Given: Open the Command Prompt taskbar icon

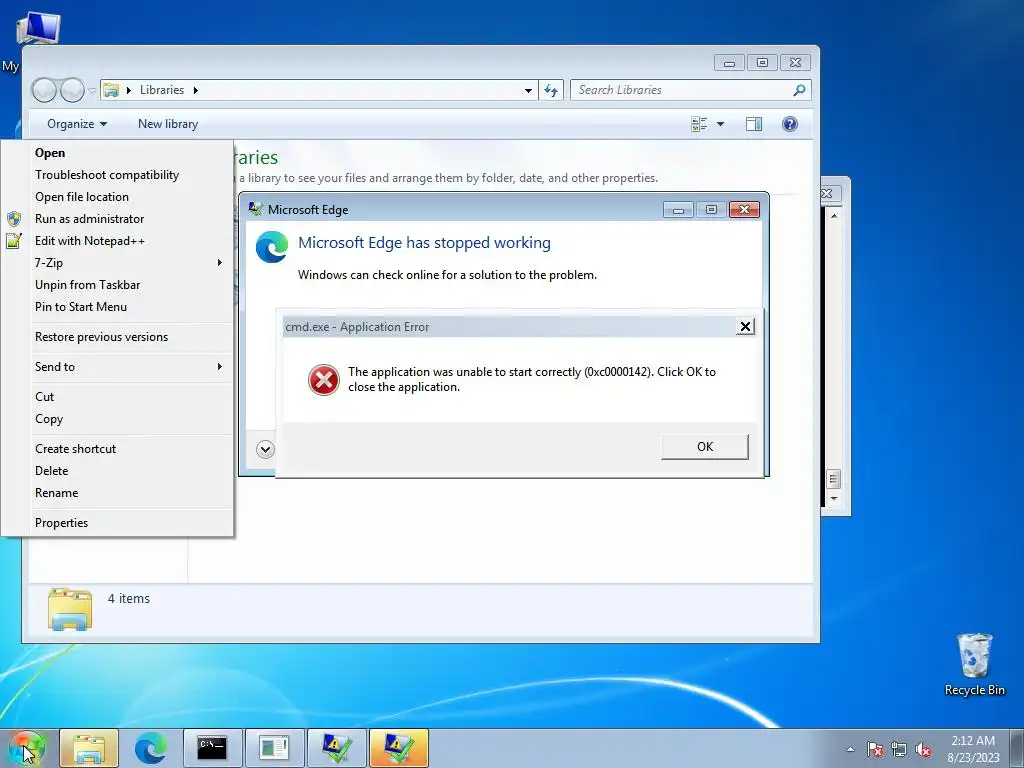Looking at the screenshot, I should (212, 748).
